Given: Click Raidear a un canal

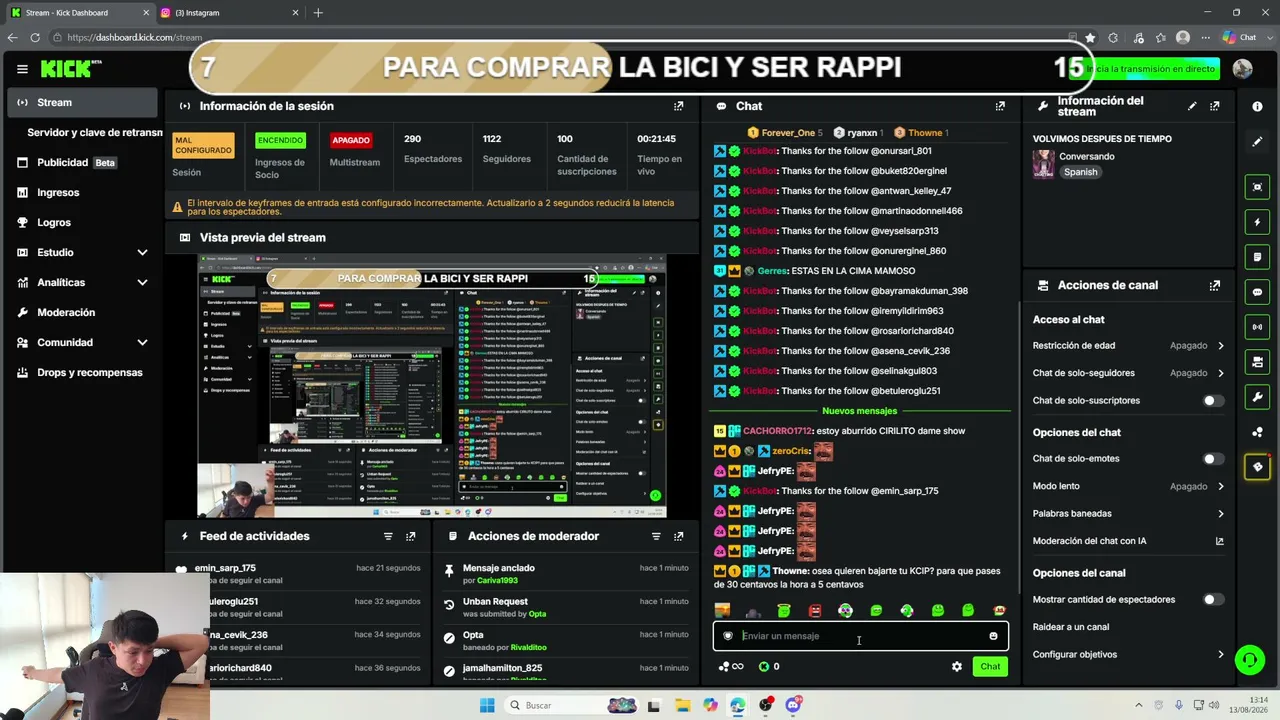Looking at the screenshot, I should pos(1070,627).
